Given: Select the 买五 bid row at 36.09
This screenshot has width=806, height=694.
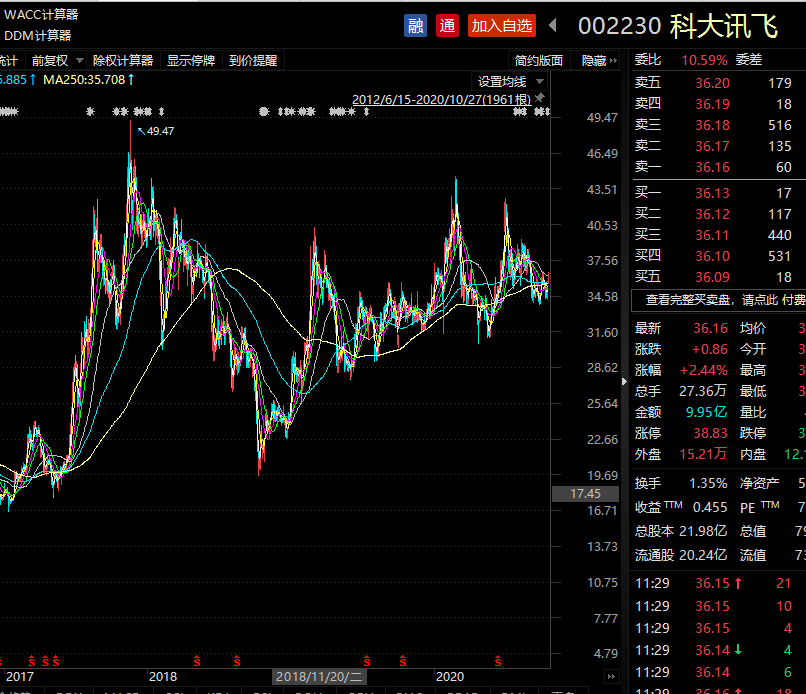Looking at the screenshot, I should point(719,277).
